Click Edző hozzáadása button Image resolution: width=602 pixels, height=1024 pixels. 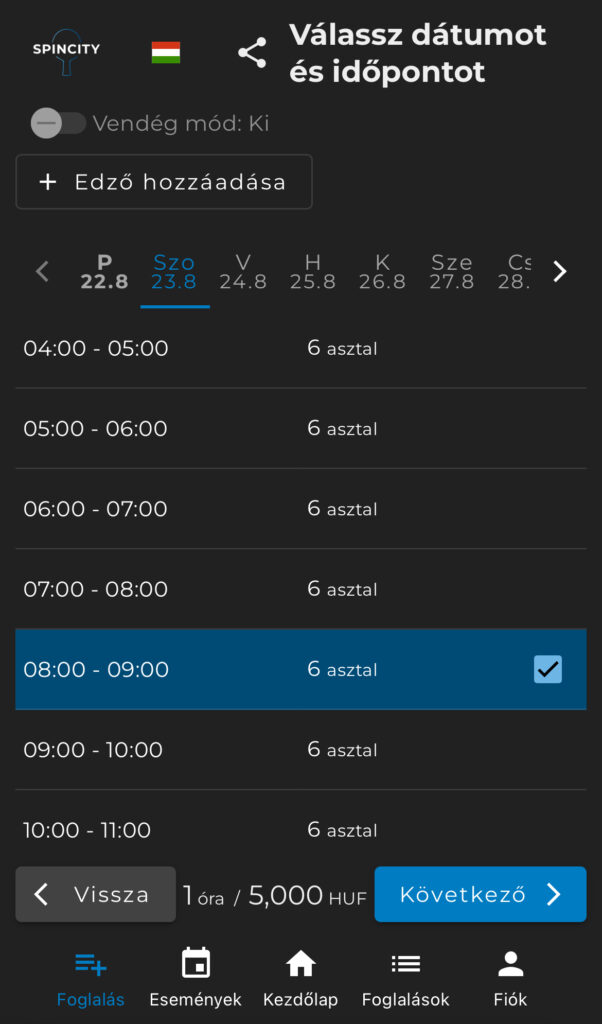coord(164,182)
